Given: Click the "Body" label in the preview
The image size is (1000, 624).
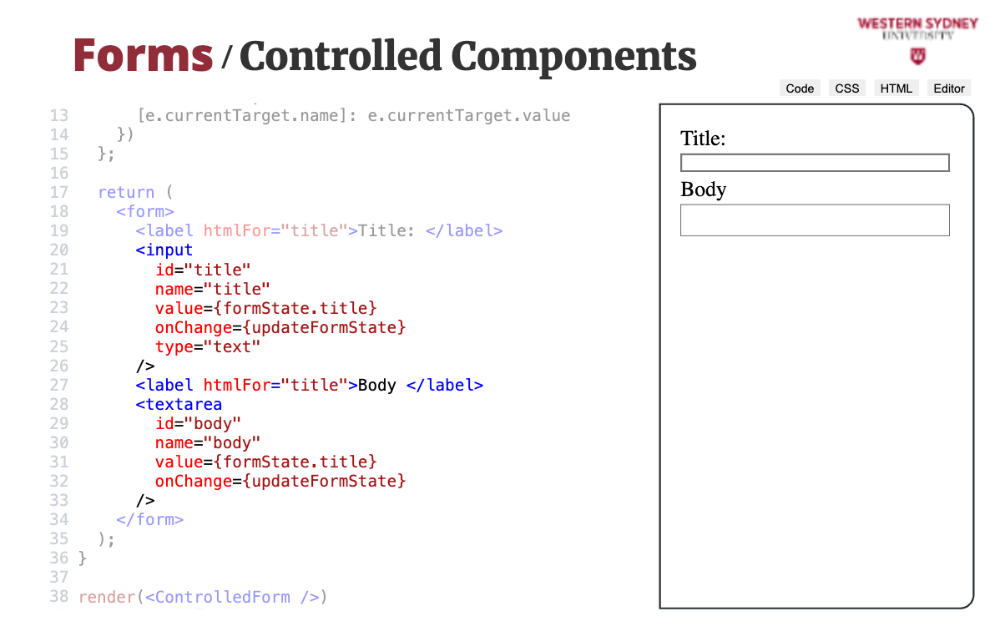Looking at the screenshot, I should (703, 190).
